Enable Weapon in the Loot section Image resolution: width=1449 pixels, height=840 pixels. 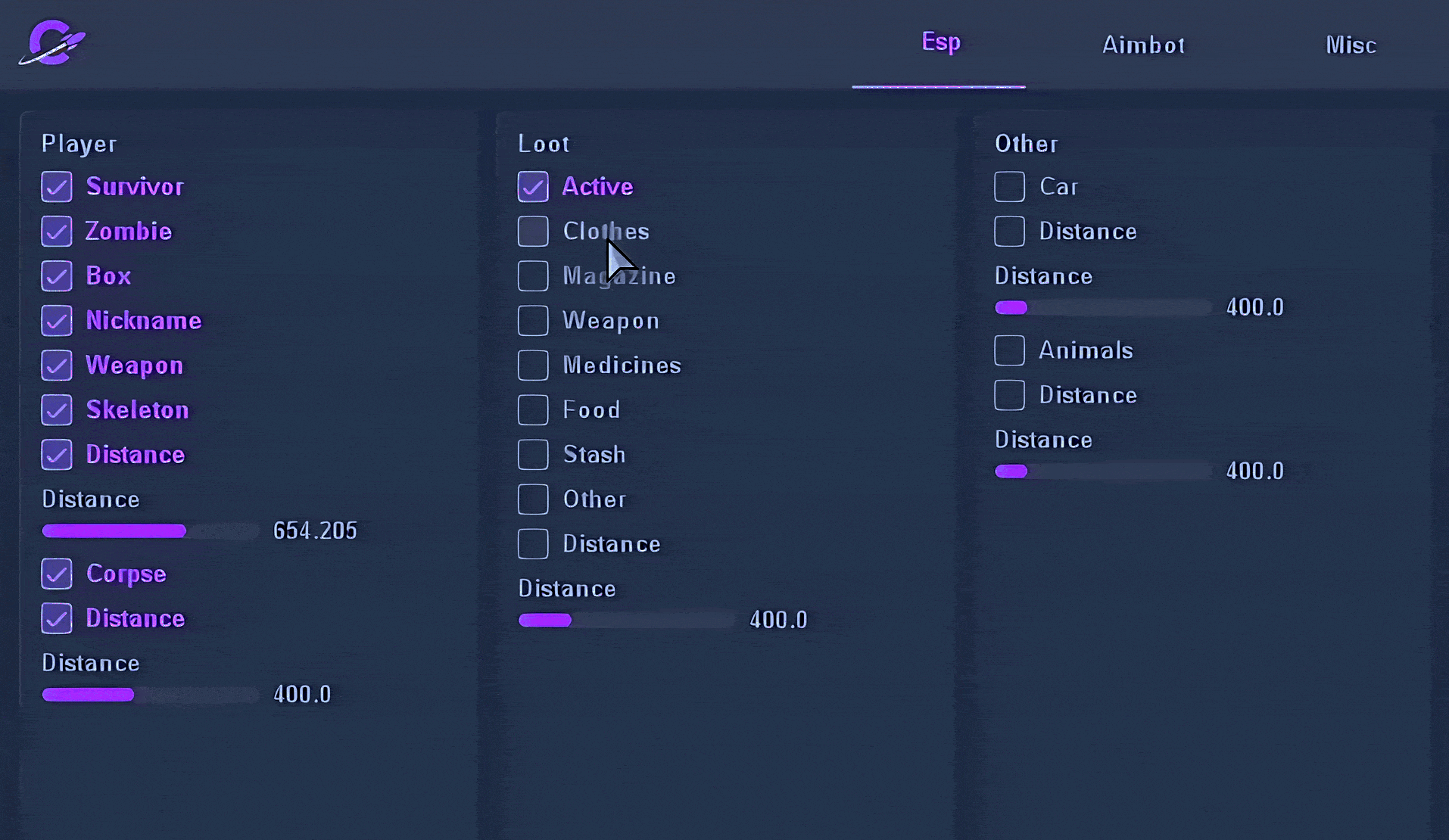(533, 321)
